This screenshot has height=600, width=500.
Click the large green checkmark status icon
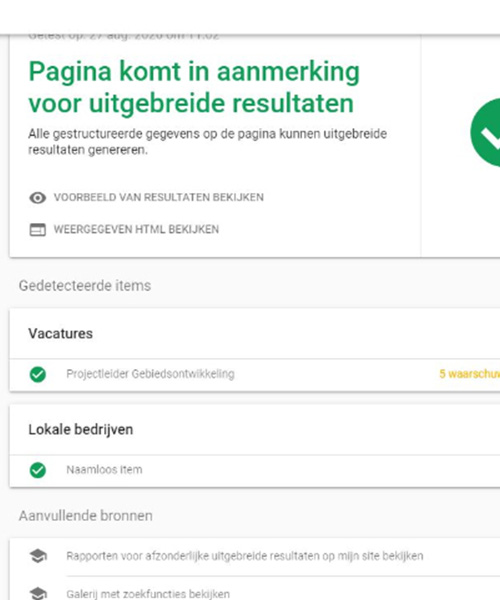point(485,132)
